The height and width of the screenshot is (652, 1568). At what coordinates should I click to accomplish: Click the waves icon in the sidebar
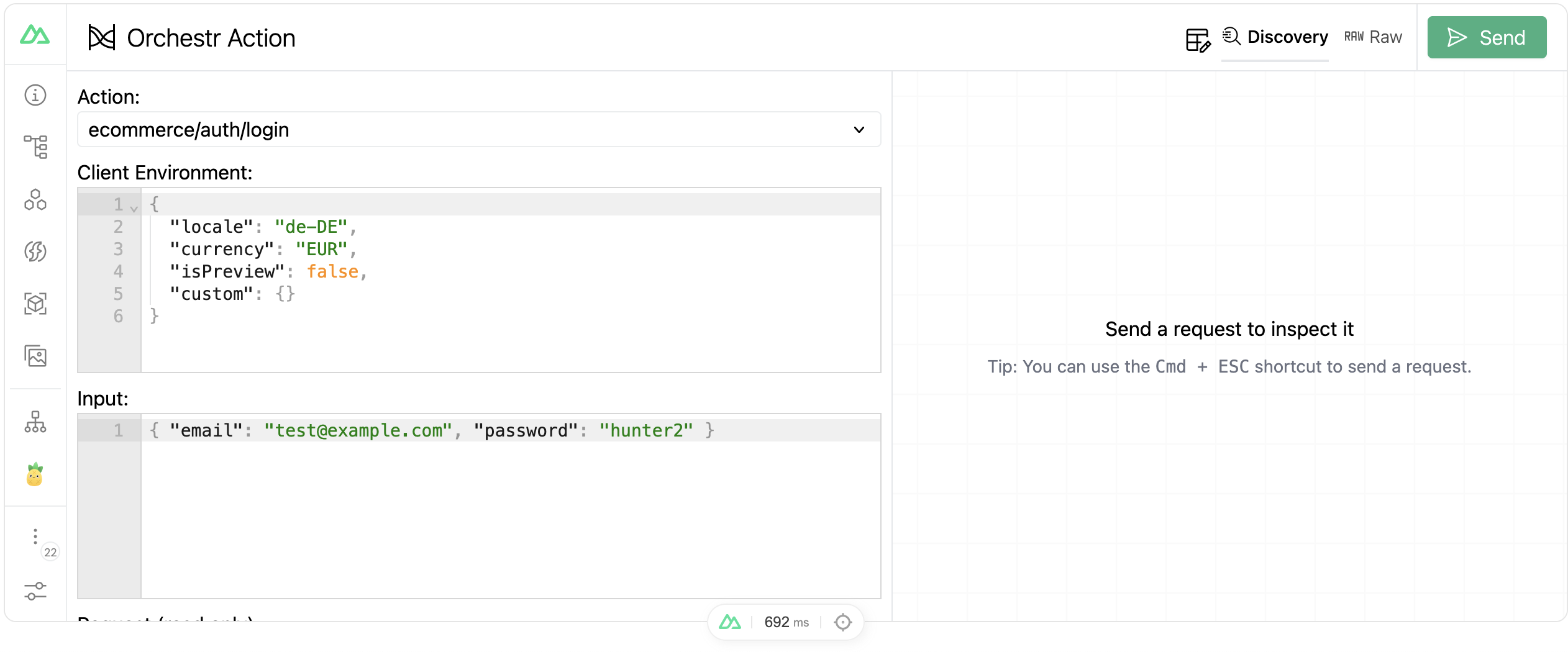(x=35, y=251)
